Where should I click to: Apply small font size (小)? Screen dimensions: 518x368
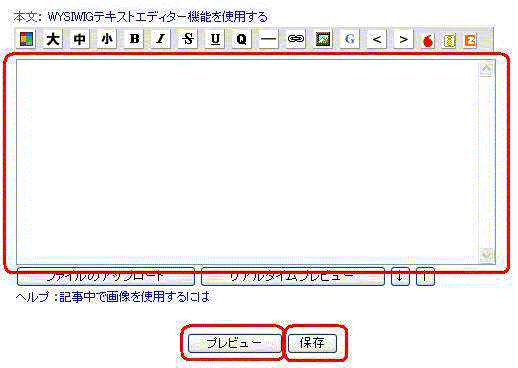tap(107, 39)
